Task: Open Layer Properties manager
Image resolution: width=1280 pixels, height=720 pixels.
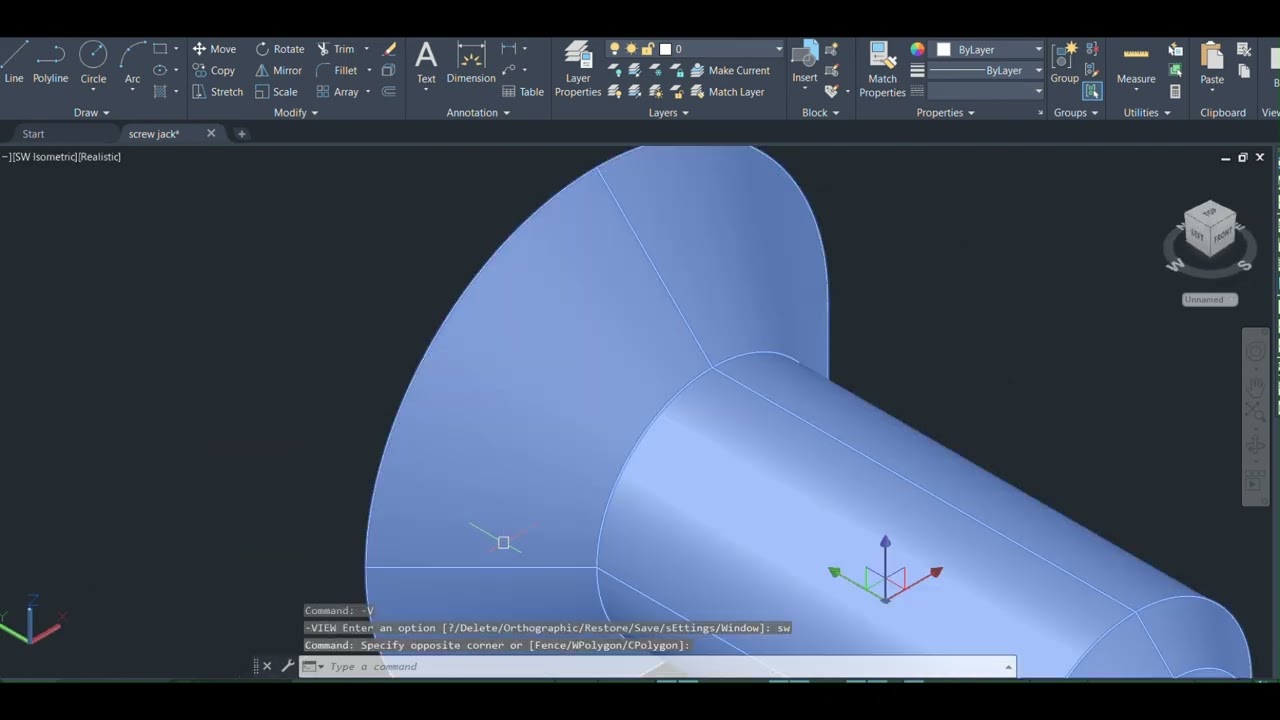Action: pos(578,69)
